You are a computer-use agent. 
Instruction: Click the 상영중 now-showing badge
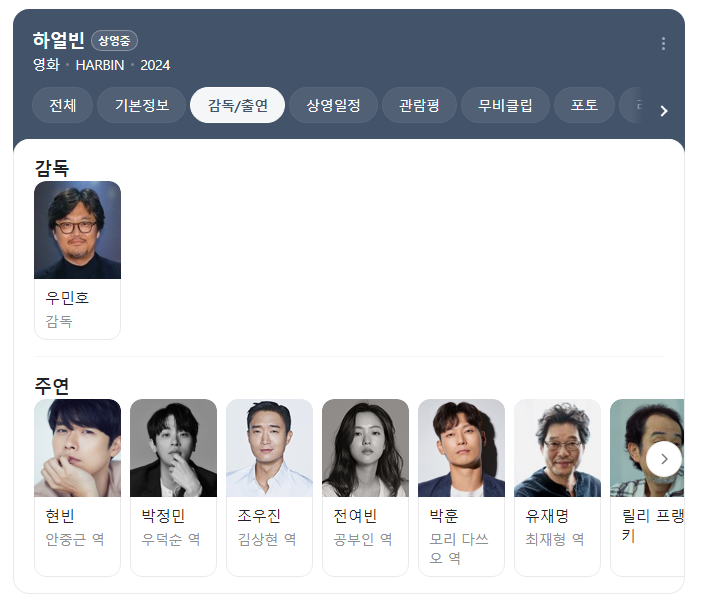(x=114, y=41)
